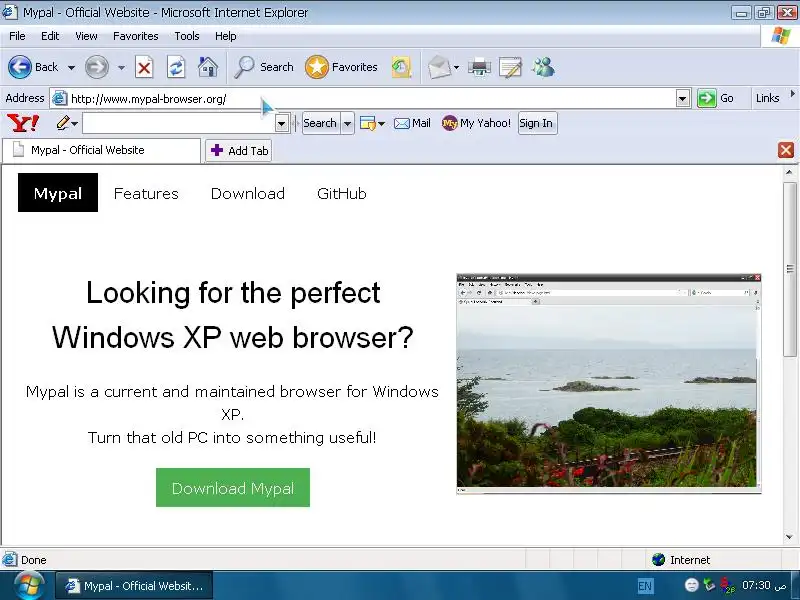The height and width of the screenshot is (600, 800).
Task: Expand the Yahoo bookmarks dropdown arrow
Action: [382, 123]
